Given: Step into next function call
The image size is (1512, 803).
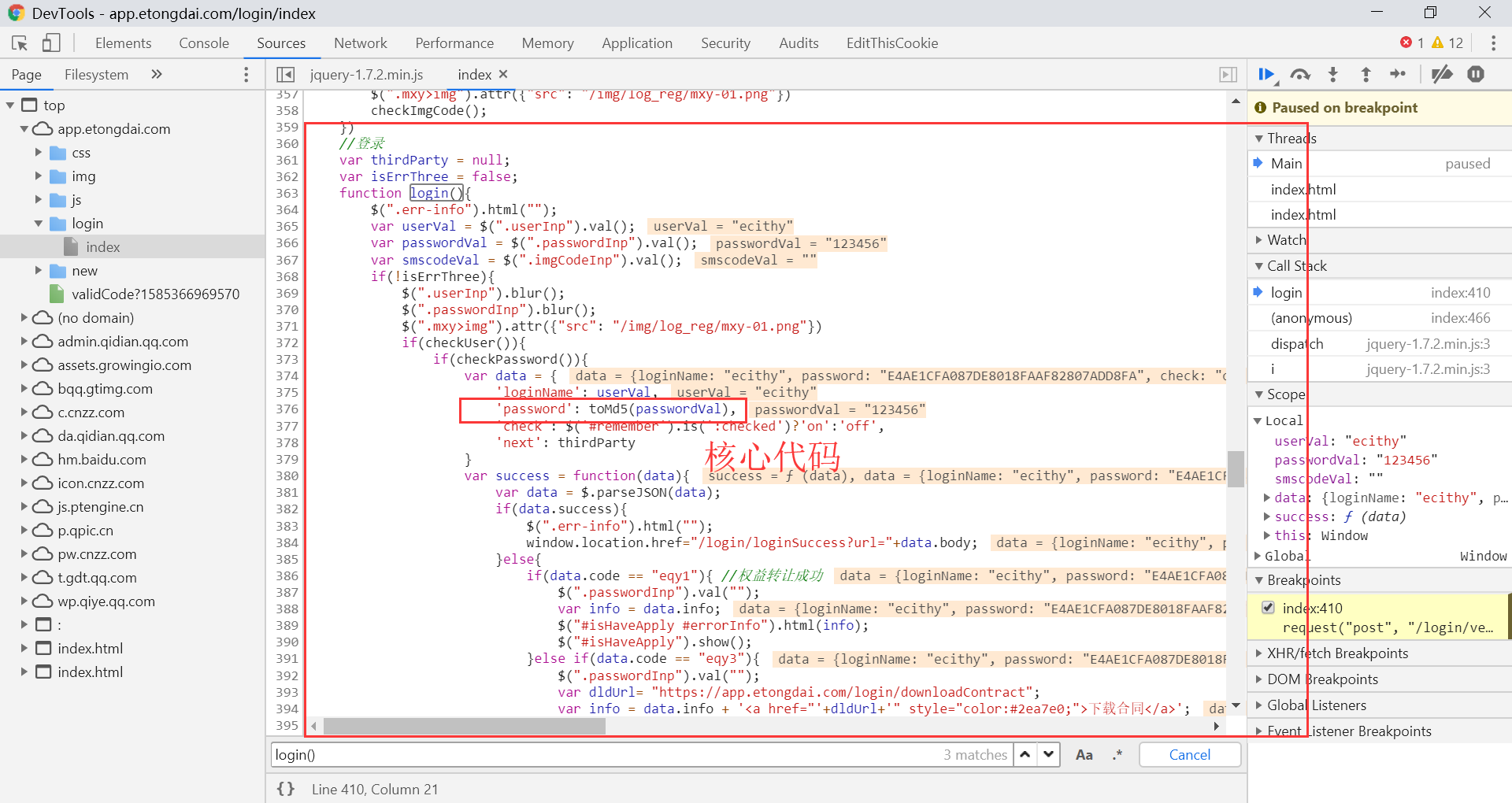Looking at the screenshot, I should point(1333,75).
